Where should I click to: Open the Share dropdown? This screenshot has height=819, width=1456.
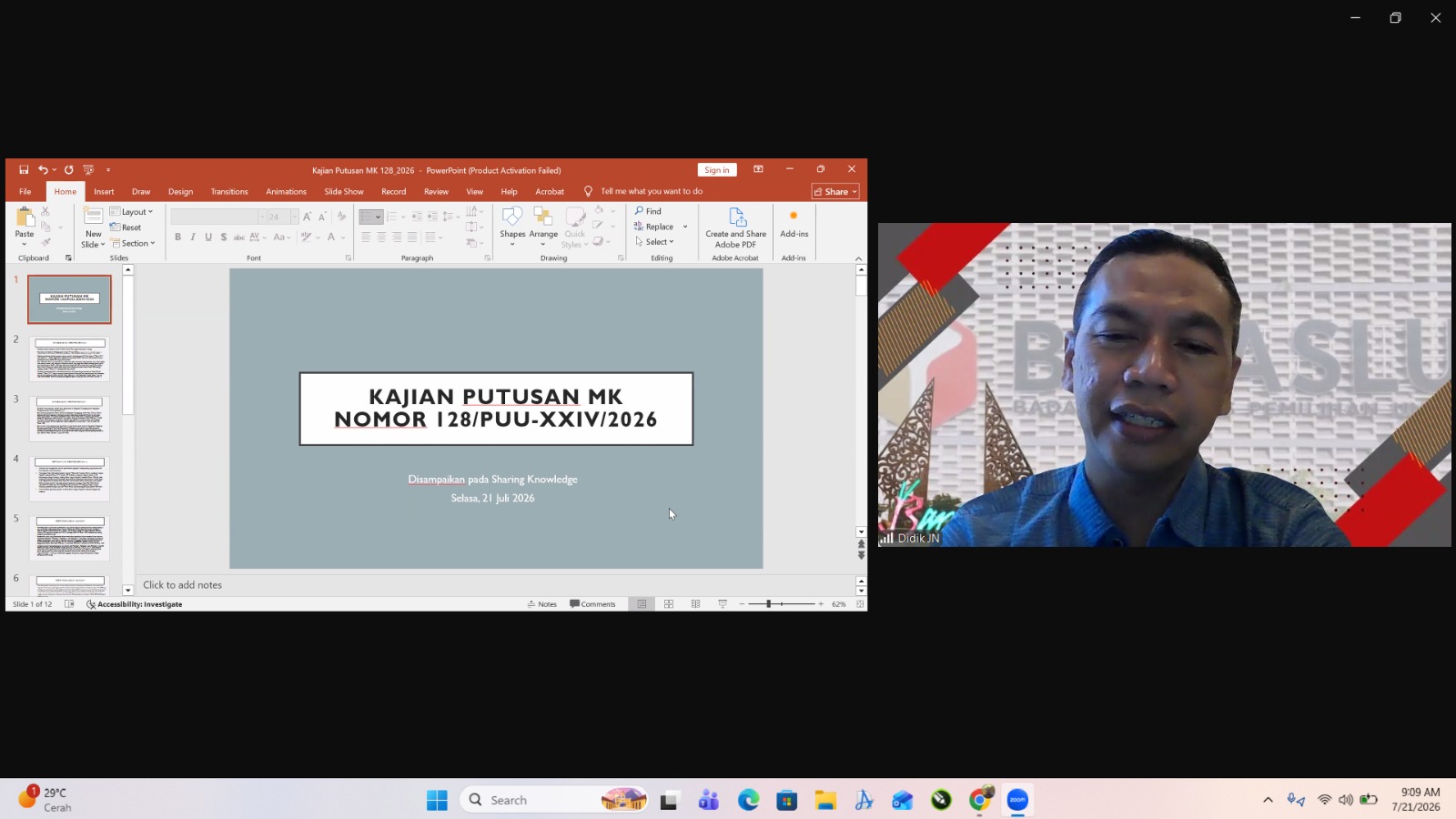(x=835, y=192)
